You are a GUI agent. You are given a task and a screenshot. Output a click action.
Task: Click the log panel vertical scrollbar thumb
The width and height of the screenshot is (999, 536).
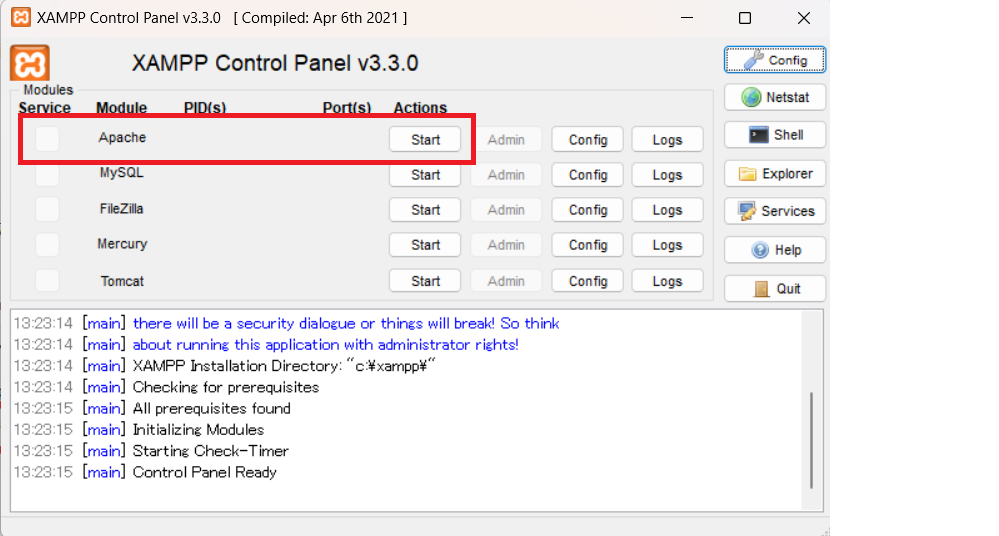[811, 440]
